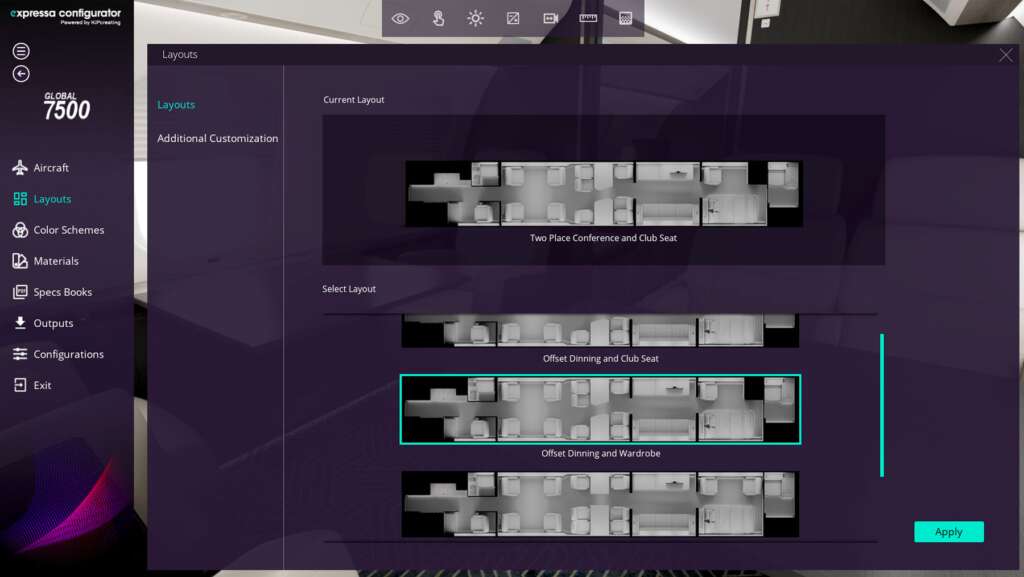
Task: Close the Layouts panel
Action: coord(1005,55)
